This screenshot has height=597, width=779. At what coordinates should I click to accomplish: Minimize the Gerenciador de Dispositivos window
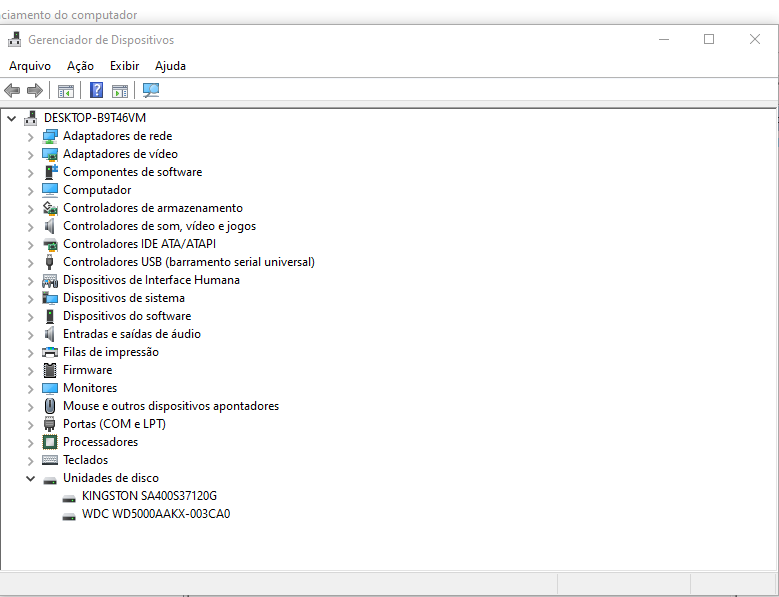click(664, 39)
